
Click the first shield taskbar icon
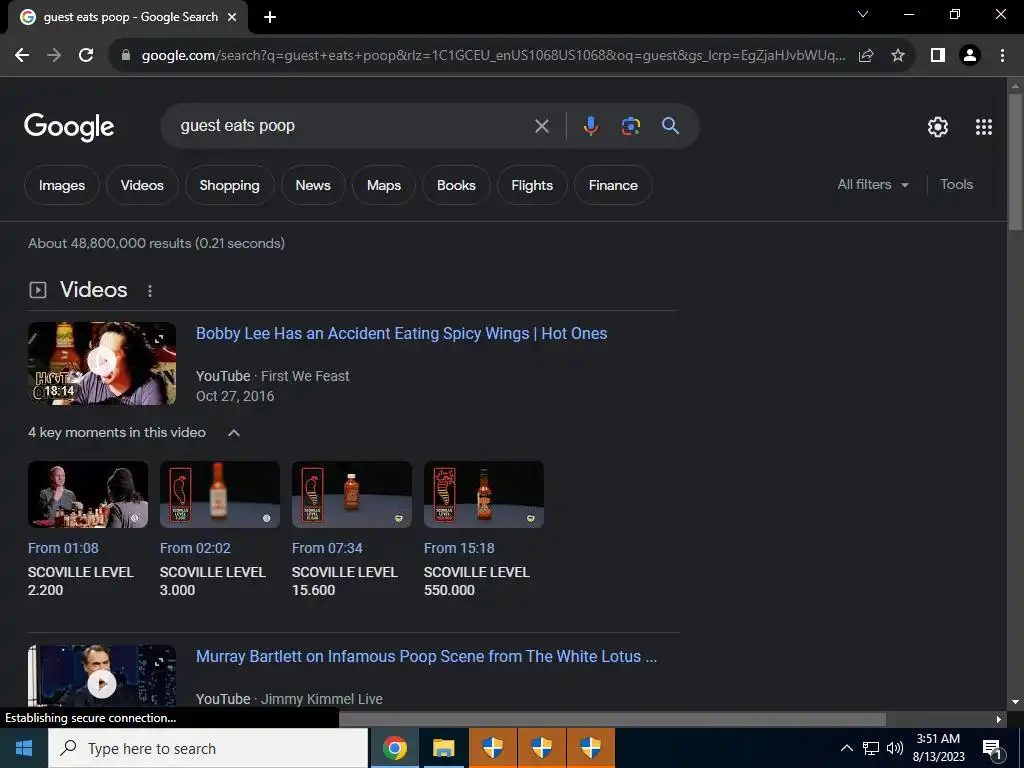[x=493, y=748]
